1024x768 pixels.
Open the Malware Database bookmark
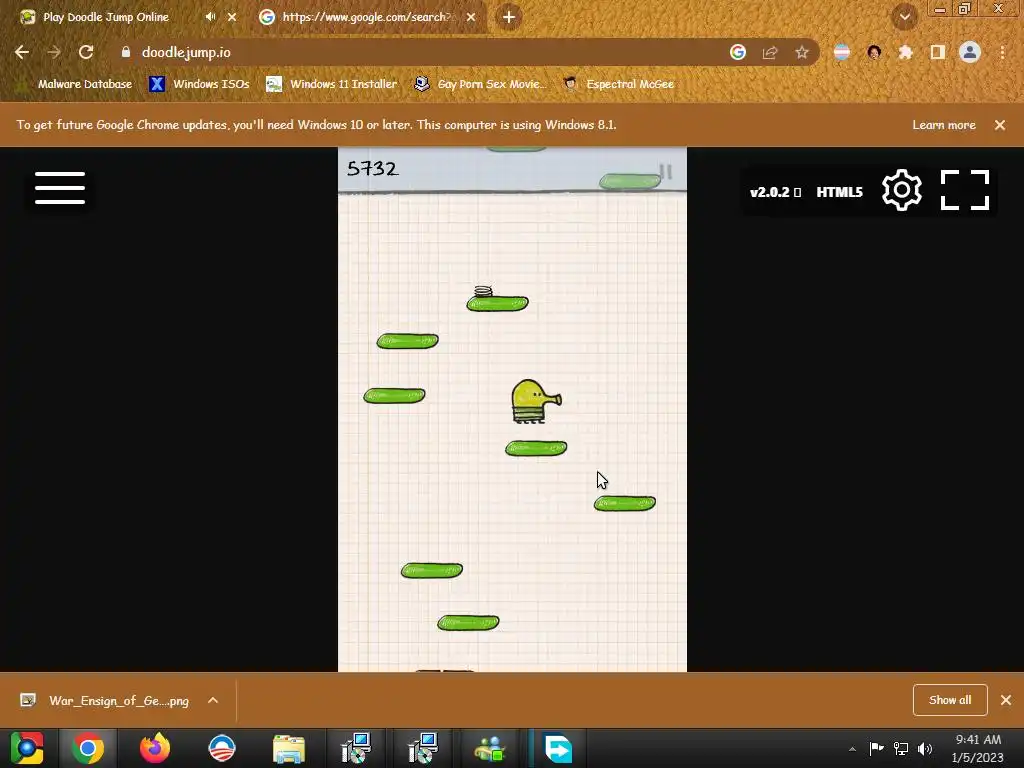(74, 84)
